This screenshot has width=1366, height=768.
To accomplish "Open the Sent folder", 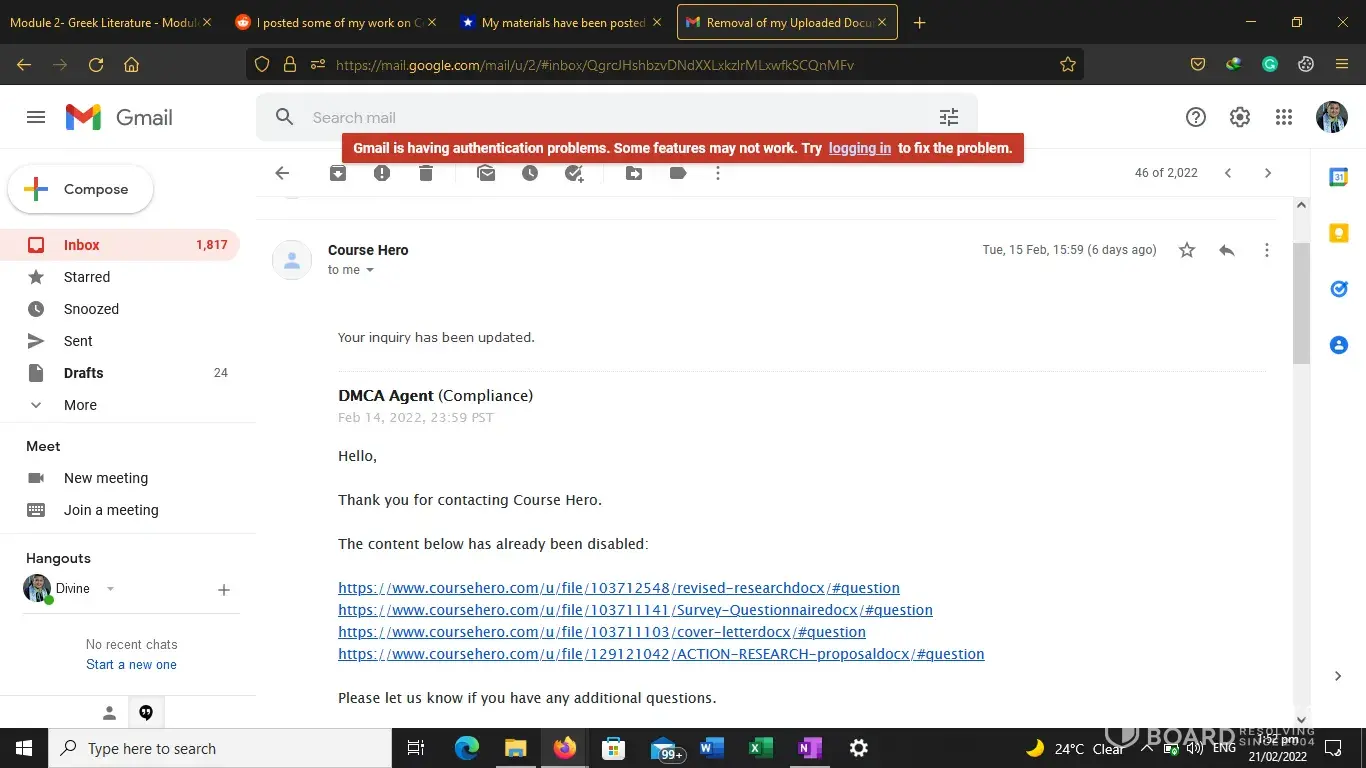I will [78, 341].
